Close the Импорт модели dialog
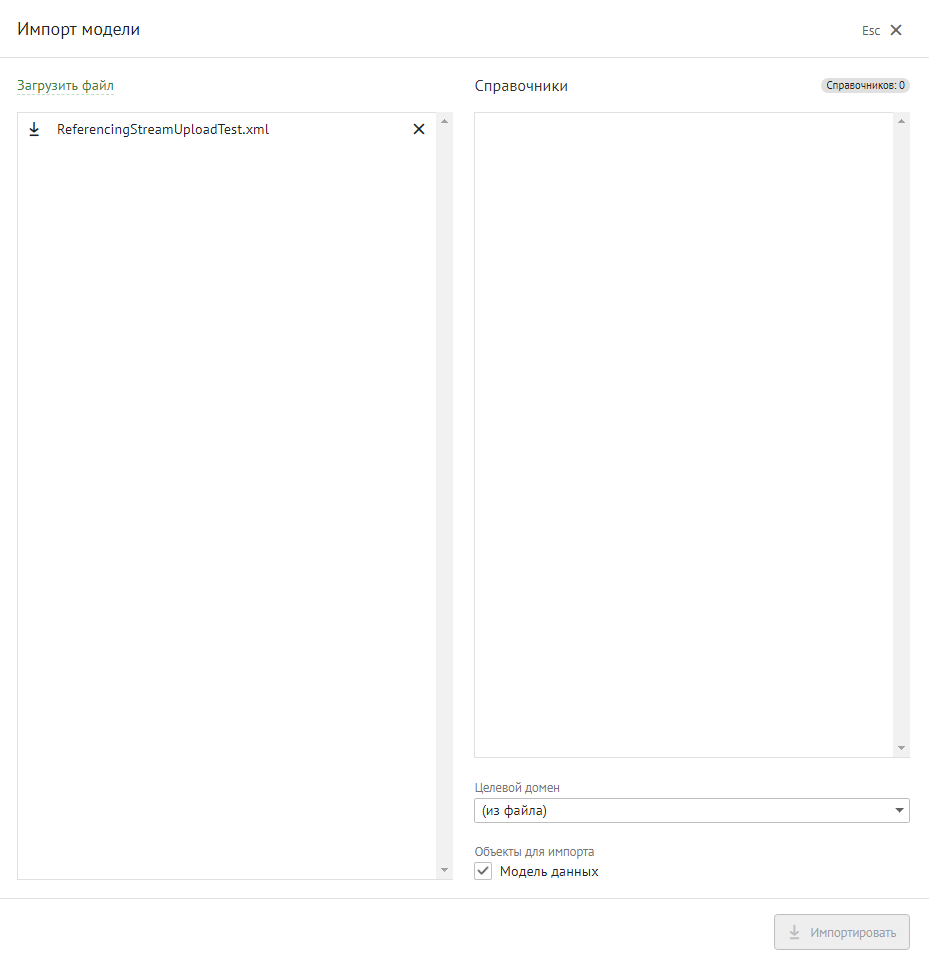 896,30
